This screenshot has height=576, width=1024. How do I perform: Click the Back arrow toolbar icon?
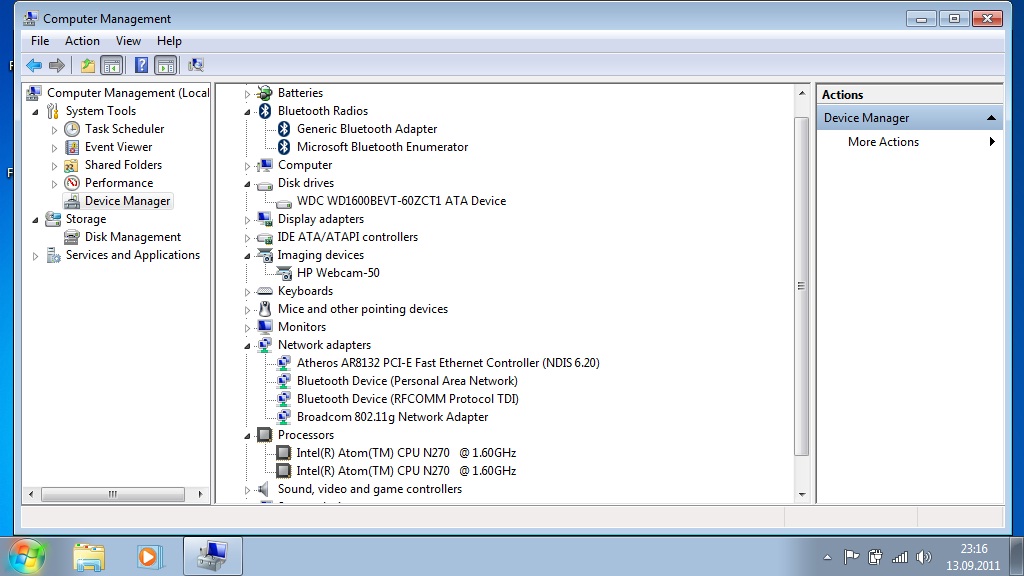click(x=34, y=65)
